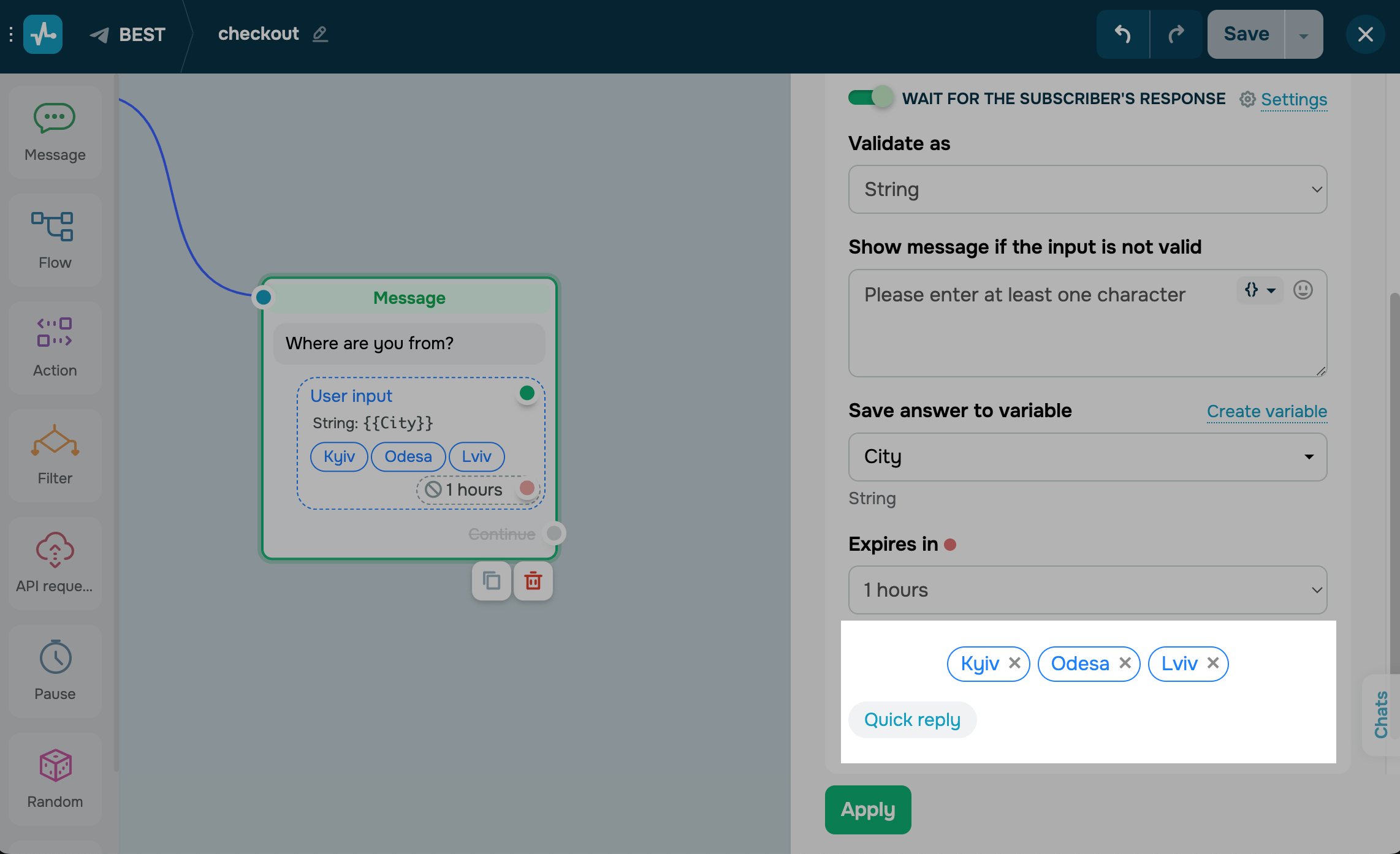Open the vertical Chats tab
Viewport: 1400px width, 854px height.
(x=1380, y=714)
